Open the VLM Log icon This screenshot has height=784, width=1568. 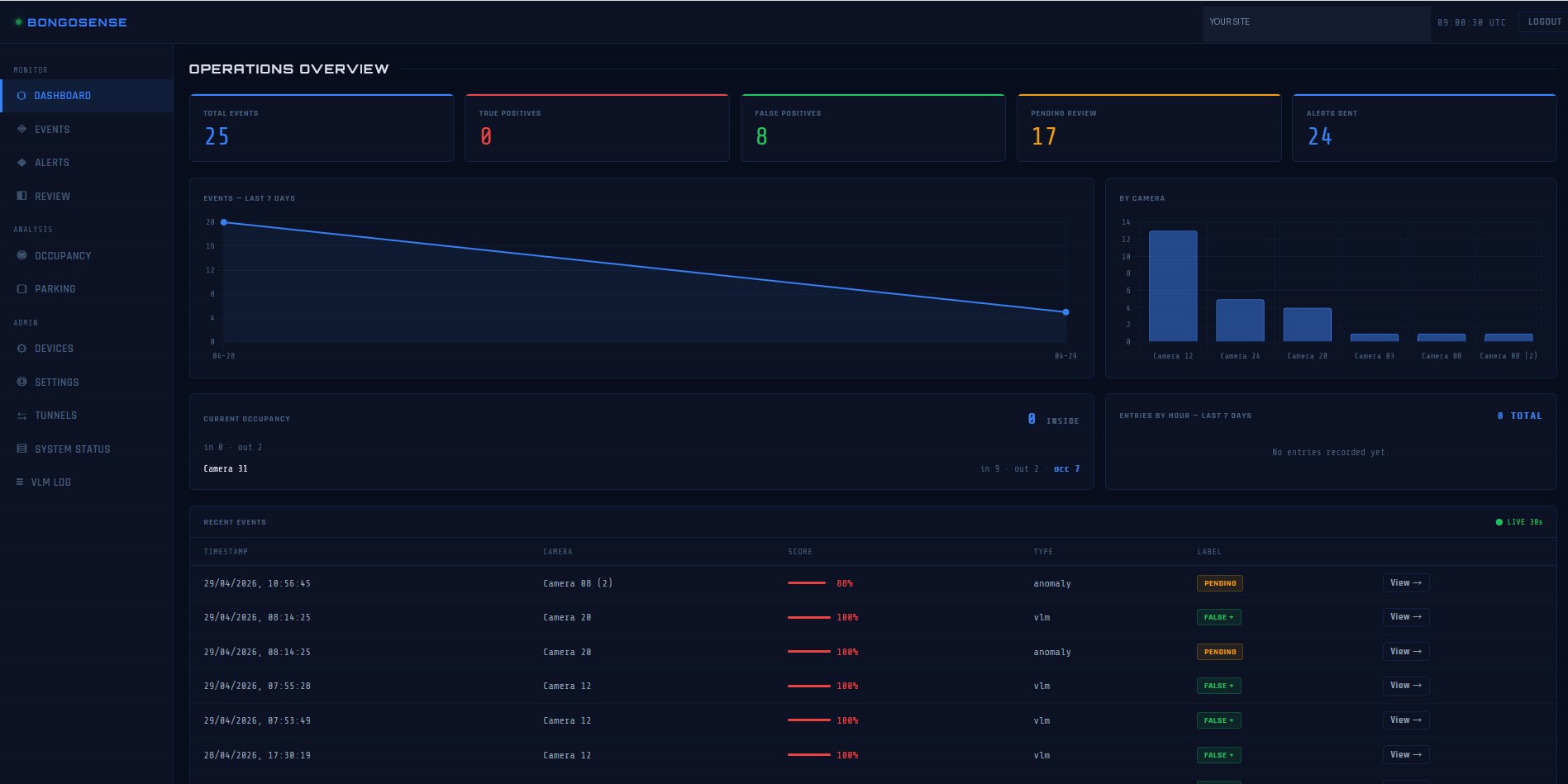(21, 482)
